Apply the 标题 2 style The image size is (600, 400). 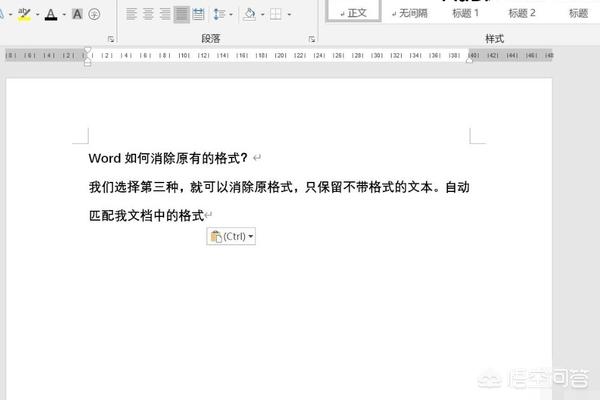[522, 13]
